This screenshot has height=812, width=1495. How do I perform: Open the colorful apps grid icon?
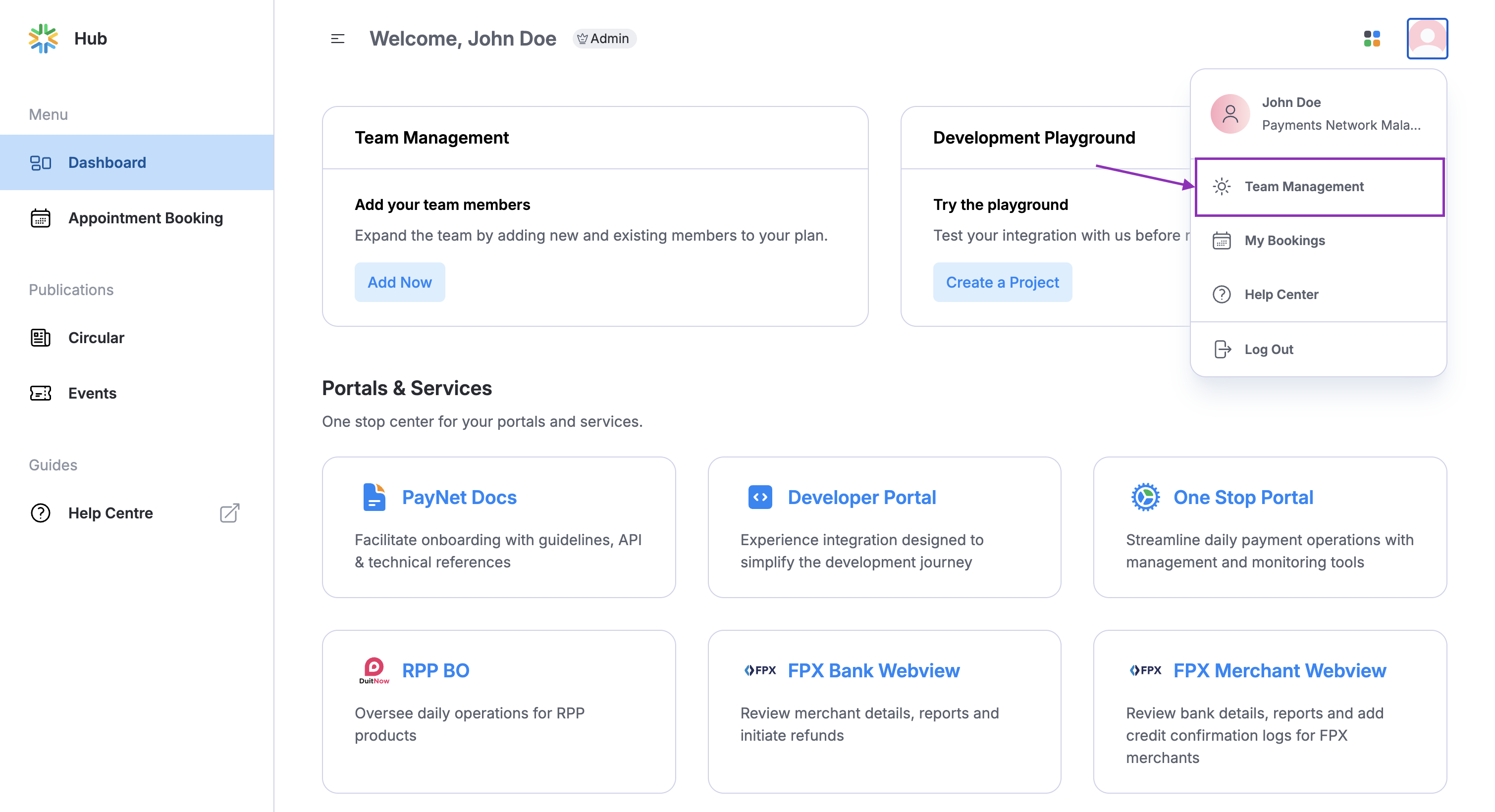1371,39
